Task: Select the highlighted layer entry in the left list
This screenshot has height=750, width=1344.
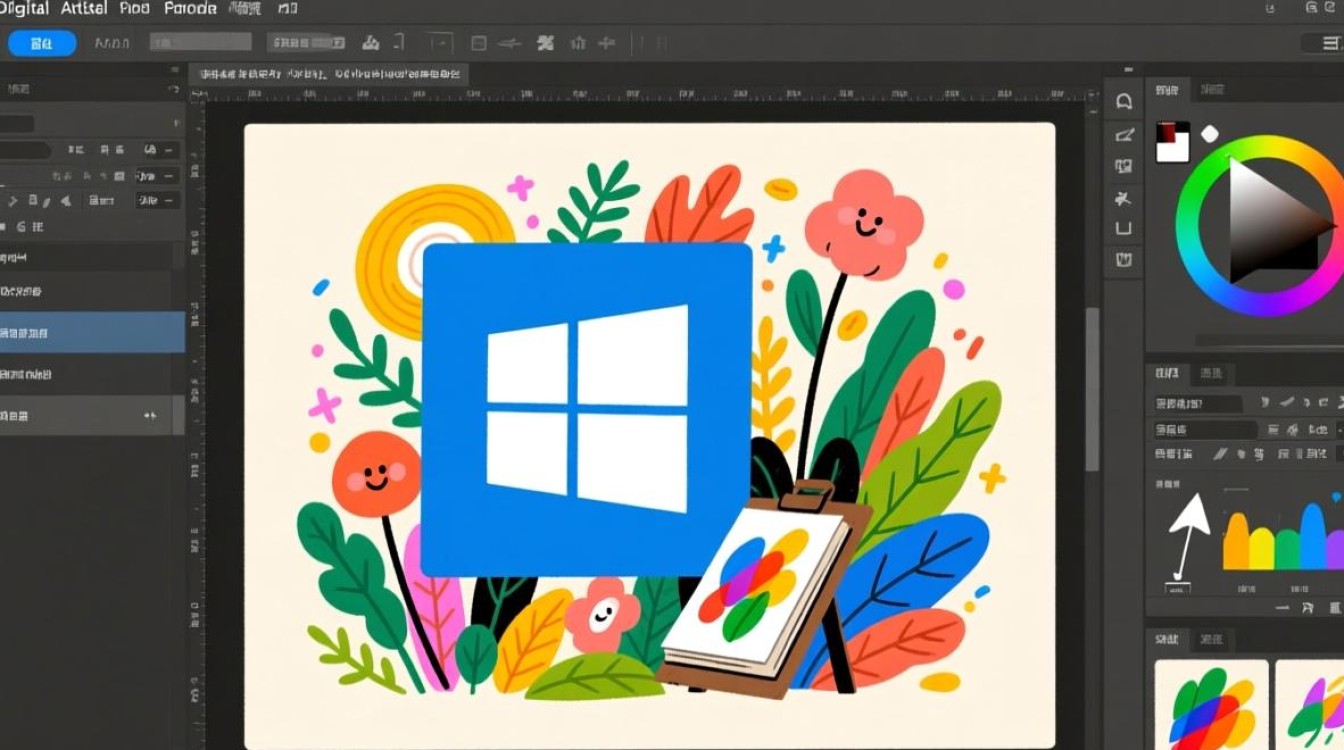Action: (x=90, y=331)
